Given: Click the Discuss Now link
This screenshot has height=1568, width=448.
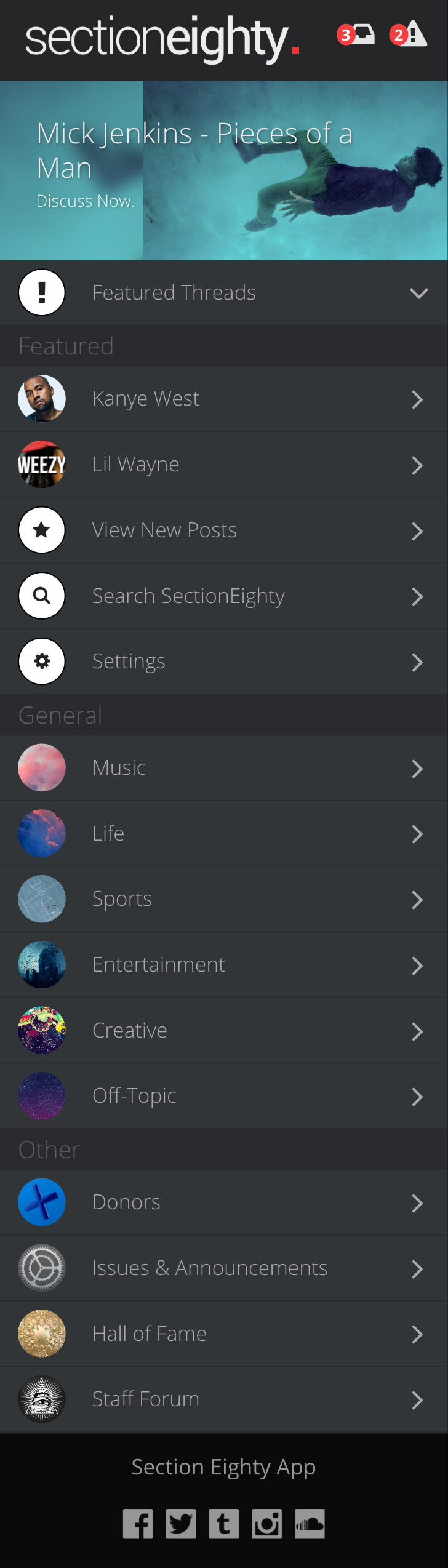Looking at the screenshot, I should pyautogui.click(x=86, y=201).
